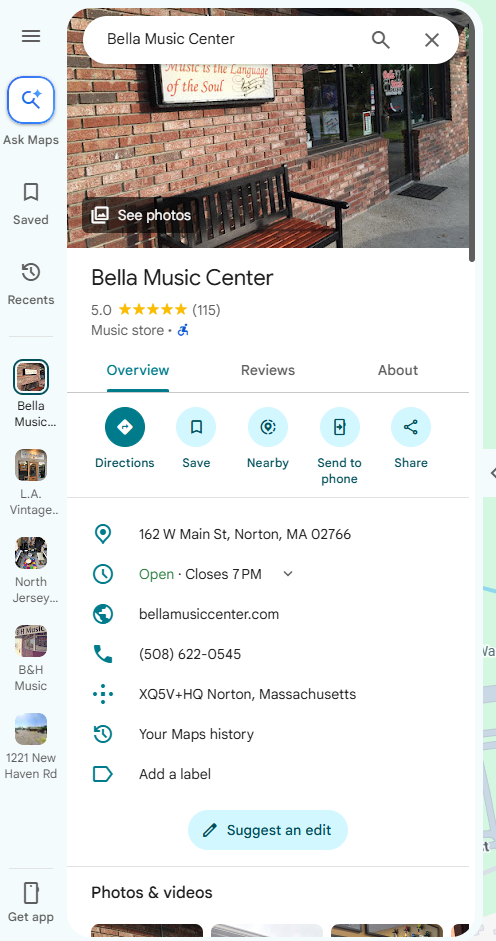Open B&H Music recent place
The width and height of the screenshot is (496, 941).
31,642
